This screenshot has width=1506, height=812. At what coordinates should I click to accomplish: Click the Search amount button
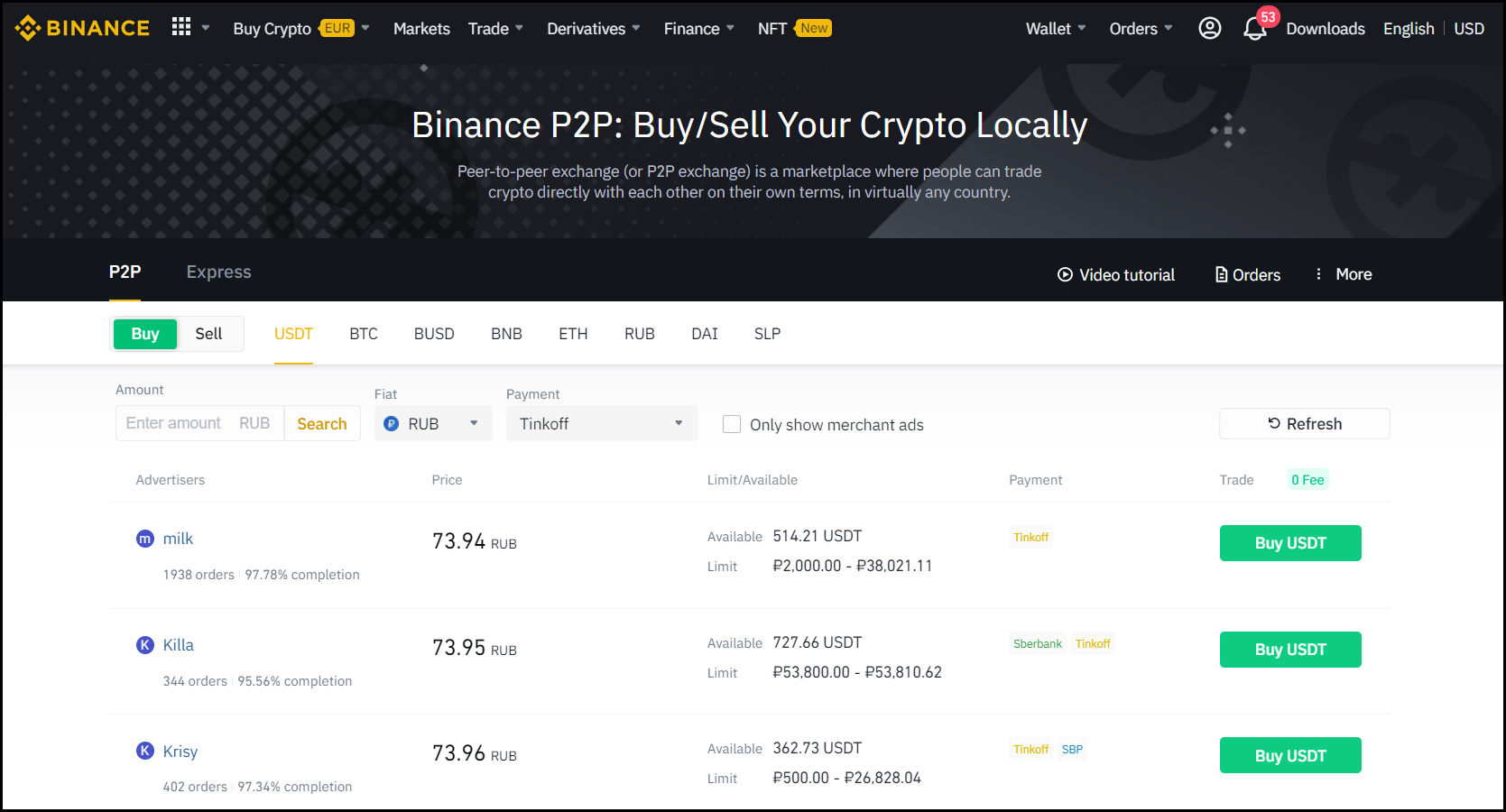tap(322, 423)
